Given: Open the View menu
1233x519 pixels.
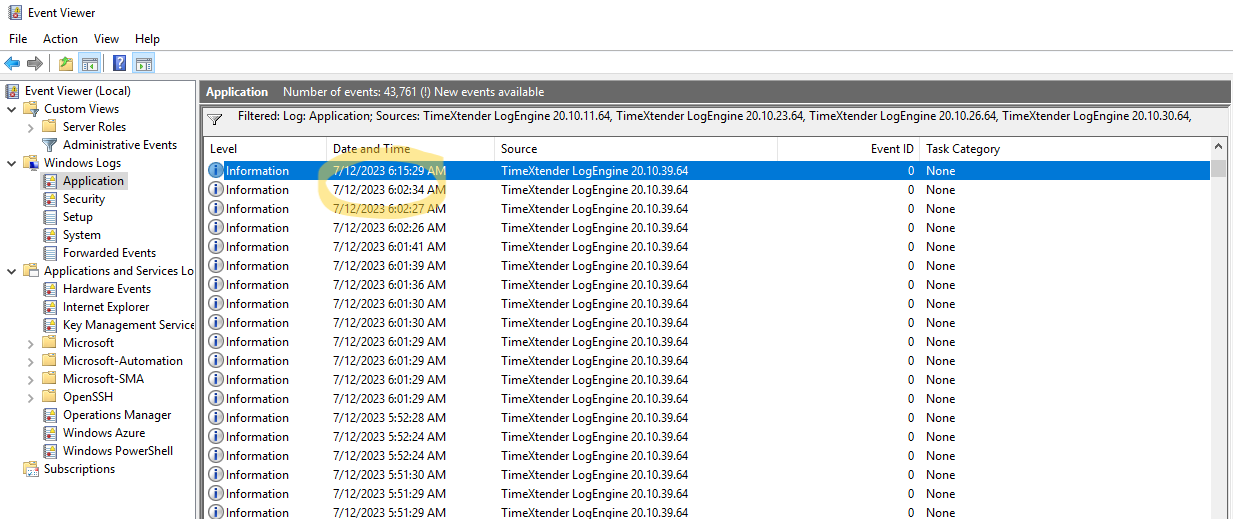Looking at the screenshot, I should pyautogui.click(x=106, y=39).
